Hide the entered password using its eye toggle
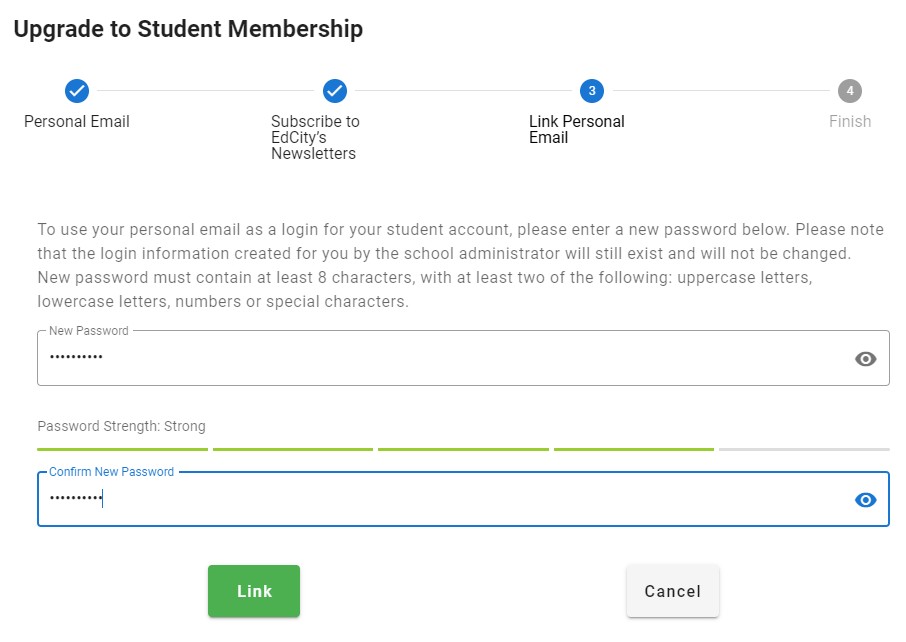This screenshot has height=642, width=906. (865, 357)
